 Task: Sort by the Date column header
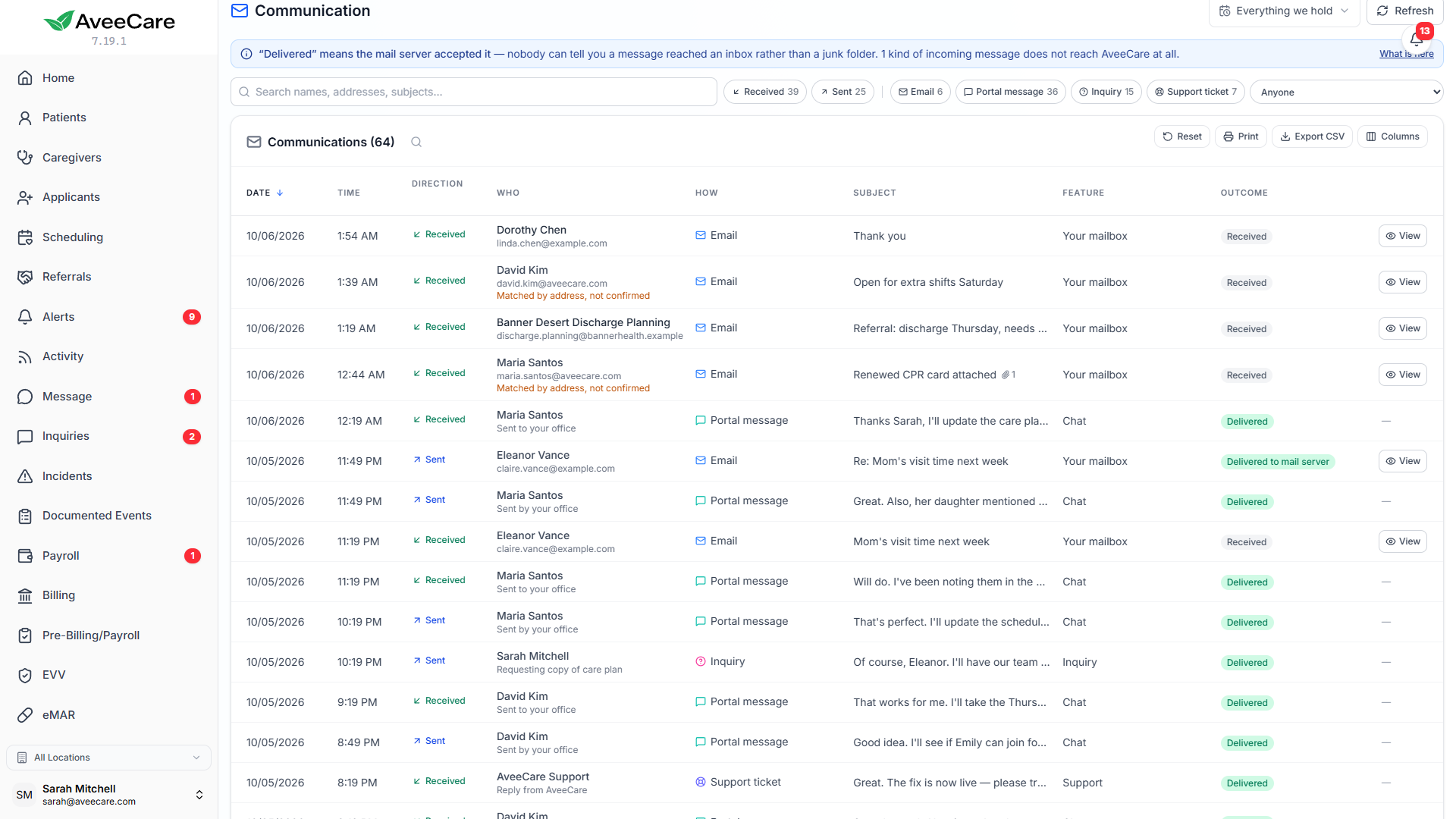tap(265, 193)
